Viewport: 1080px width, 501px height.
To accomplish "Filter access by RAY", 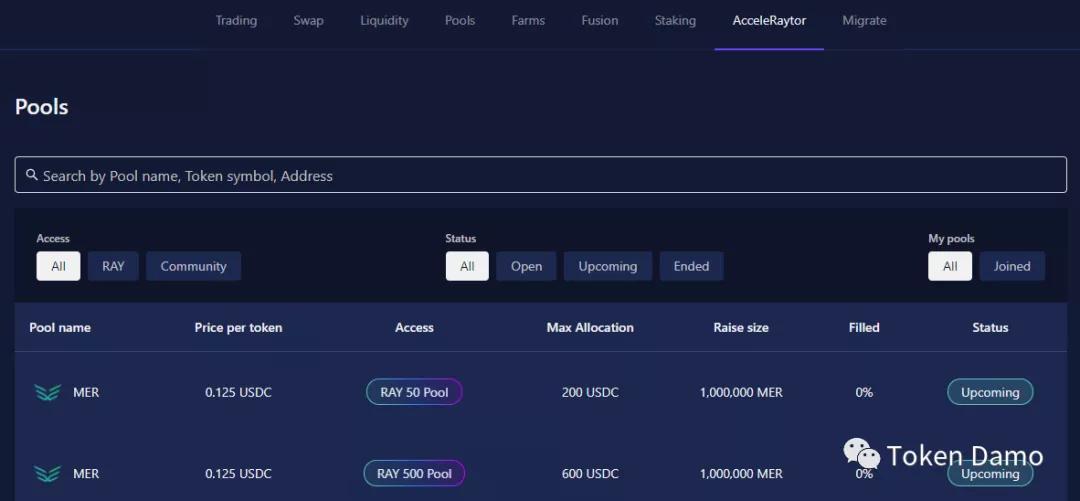I will [x=113, y=266].
